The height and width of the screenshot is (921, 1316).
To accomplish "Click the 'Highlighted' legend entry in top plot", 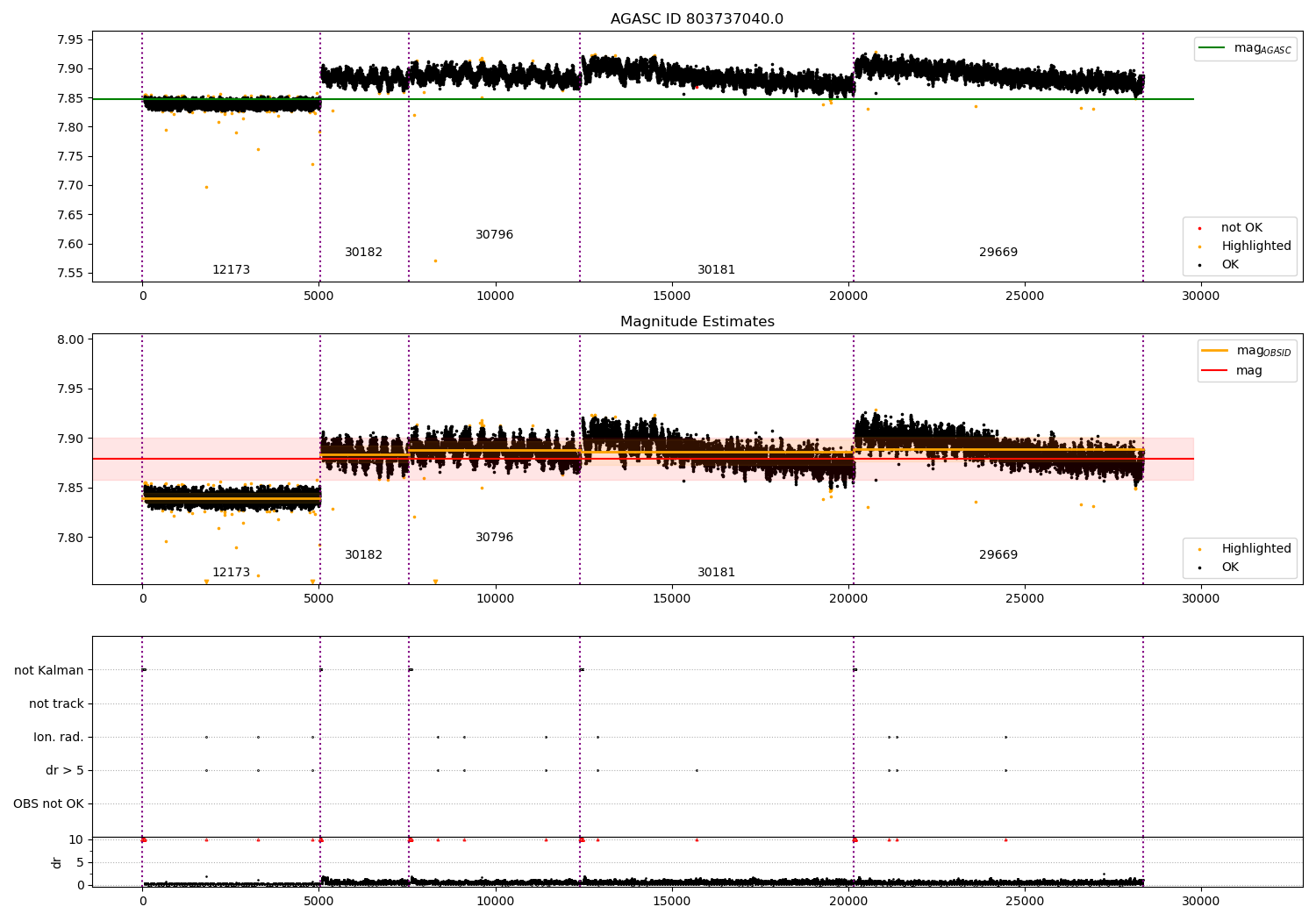I will pyautogui.click(x=1256, y=246).
